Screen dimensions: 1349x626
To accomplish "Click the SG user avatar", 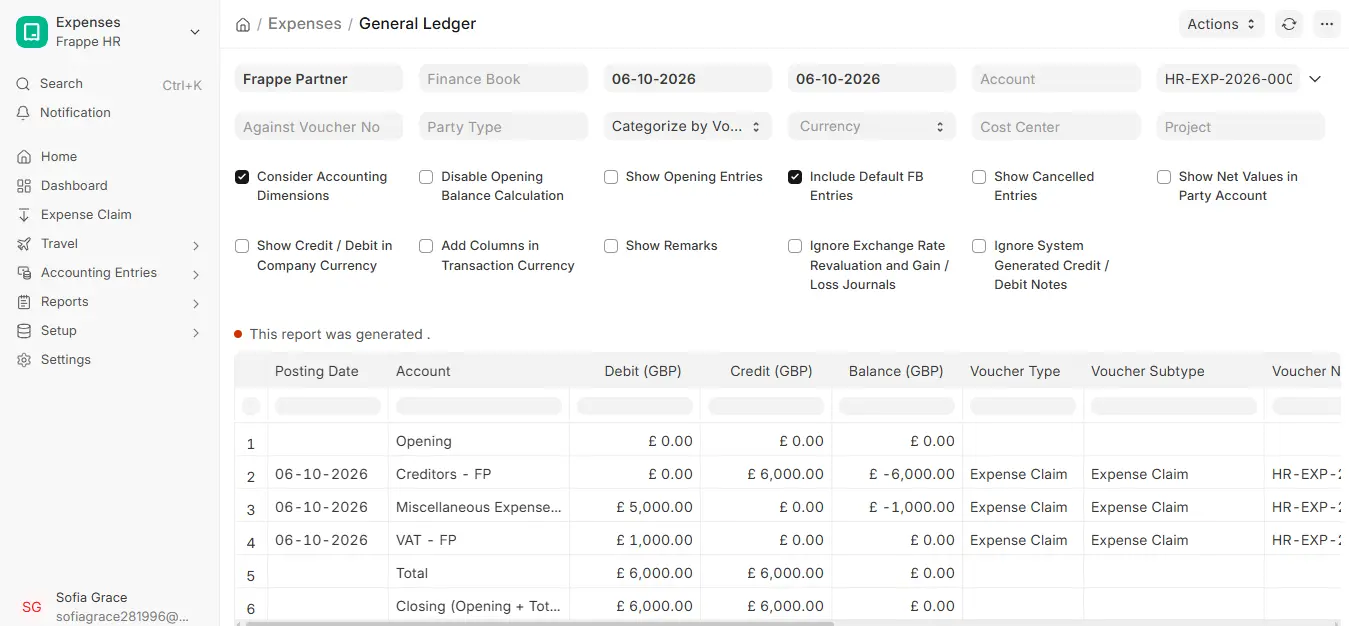I will 32,607.
